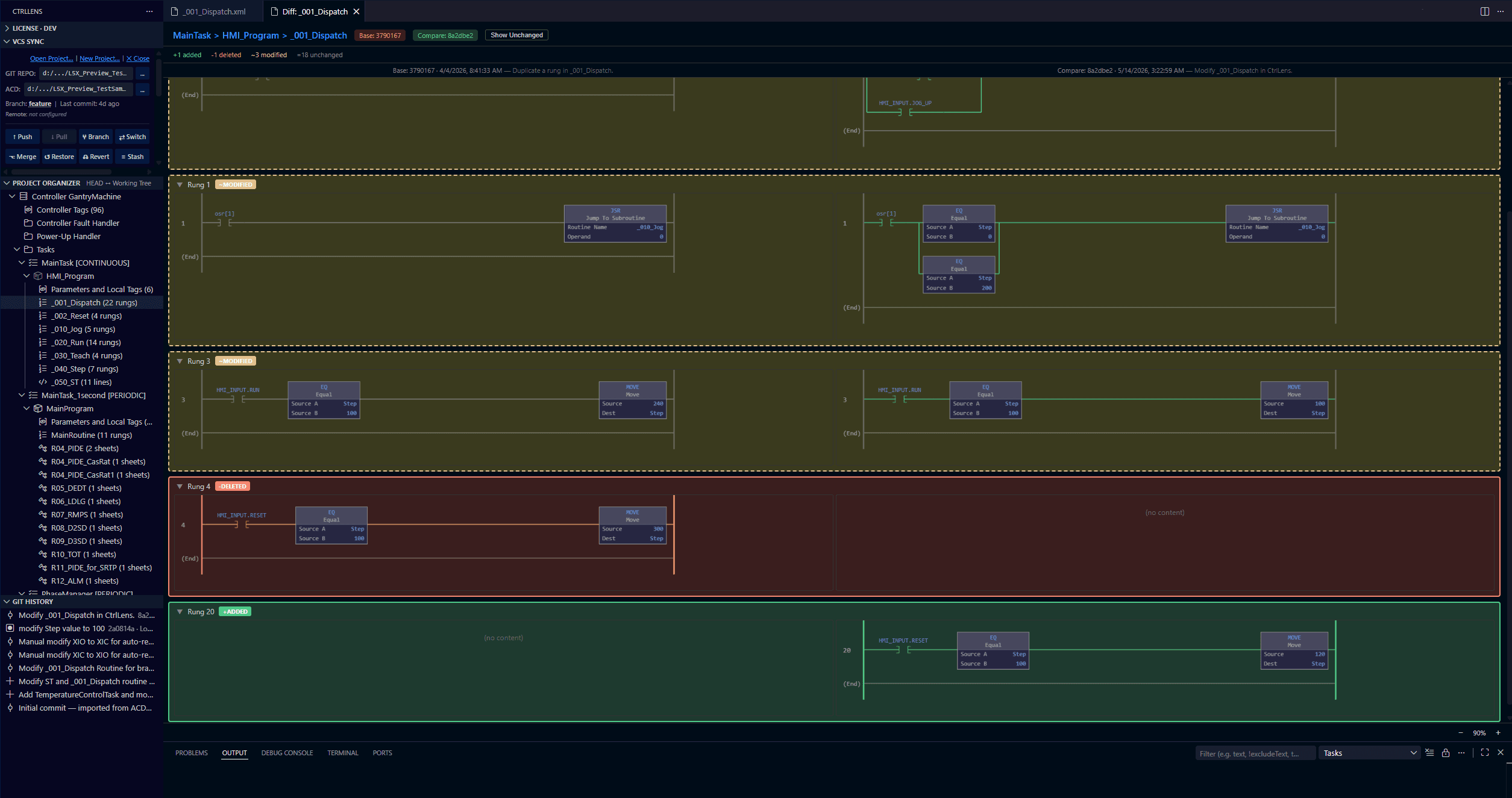Switch to the PROBLEMS panel tab
Screen dimensions: 1512x798
coord(192,753)
